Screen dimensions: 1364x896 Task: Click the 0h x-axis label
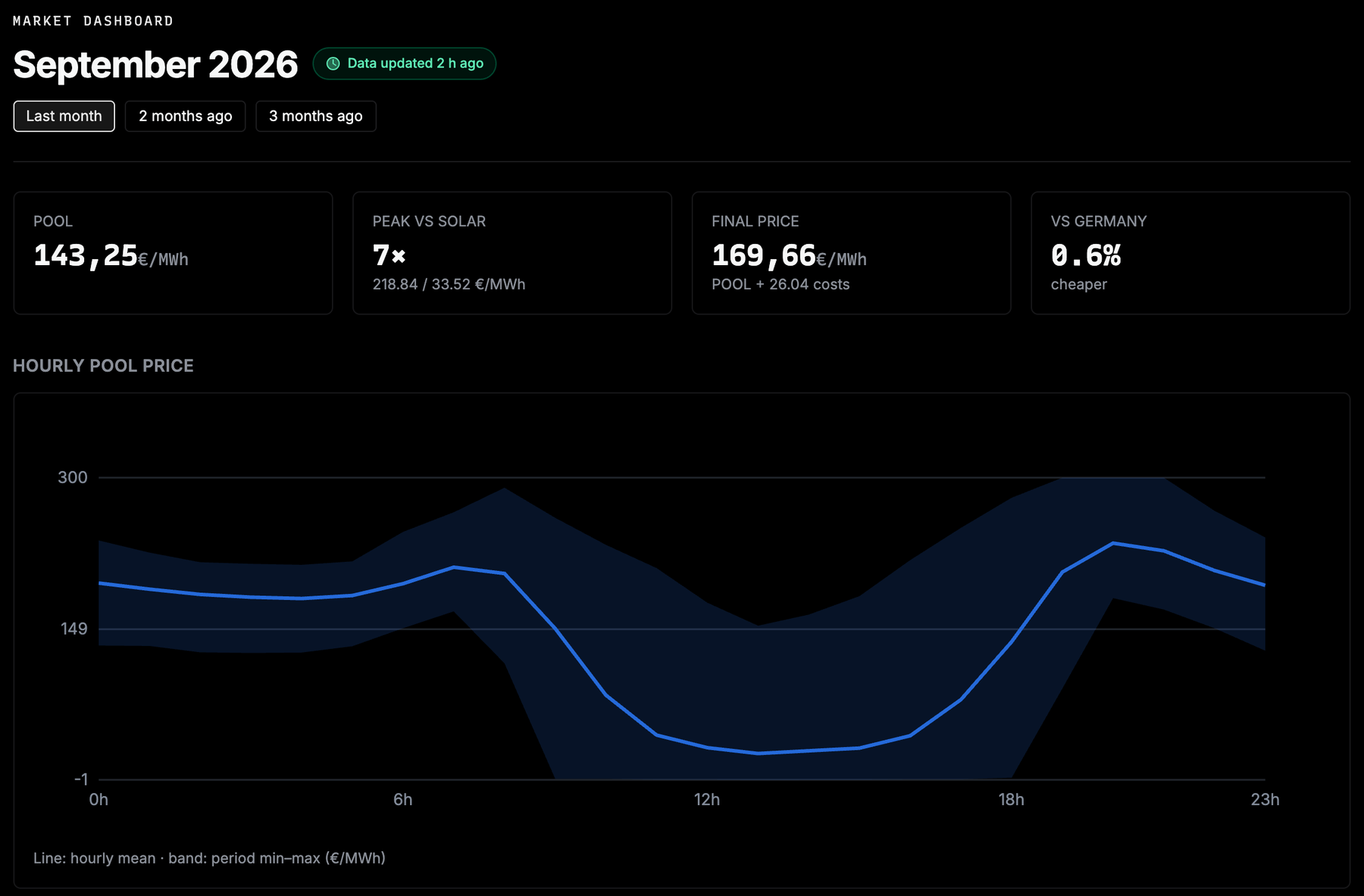(99, 800)
